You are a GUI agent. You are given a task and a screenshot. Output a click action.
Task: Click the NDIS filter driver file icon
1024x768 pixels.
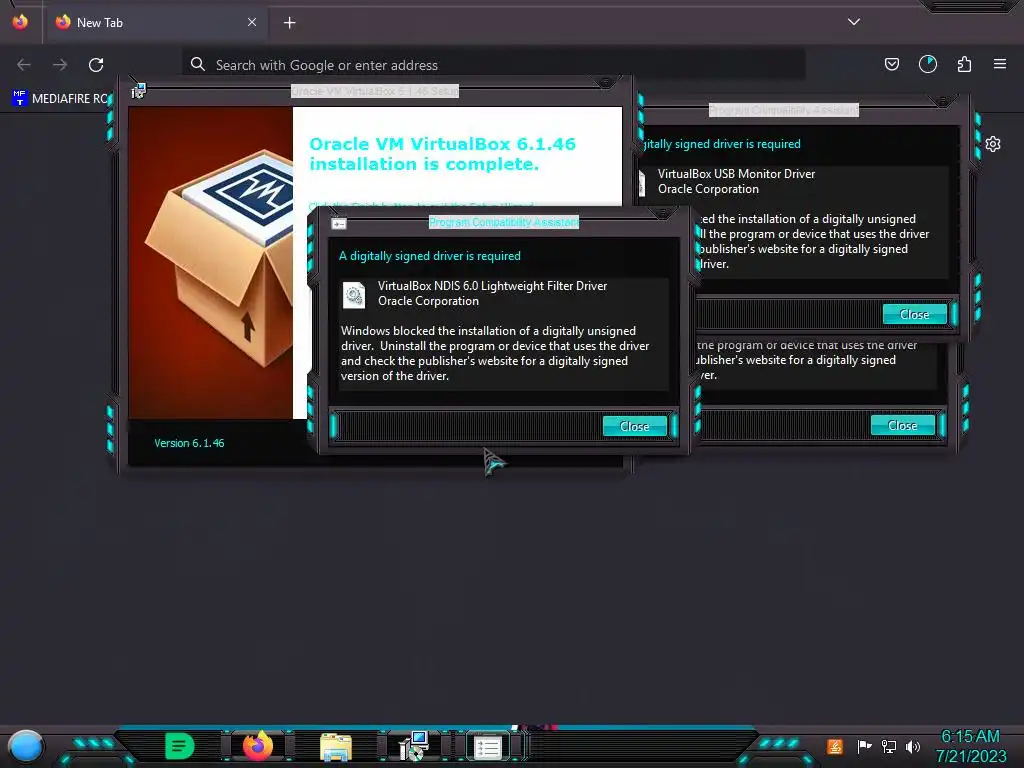354,295
